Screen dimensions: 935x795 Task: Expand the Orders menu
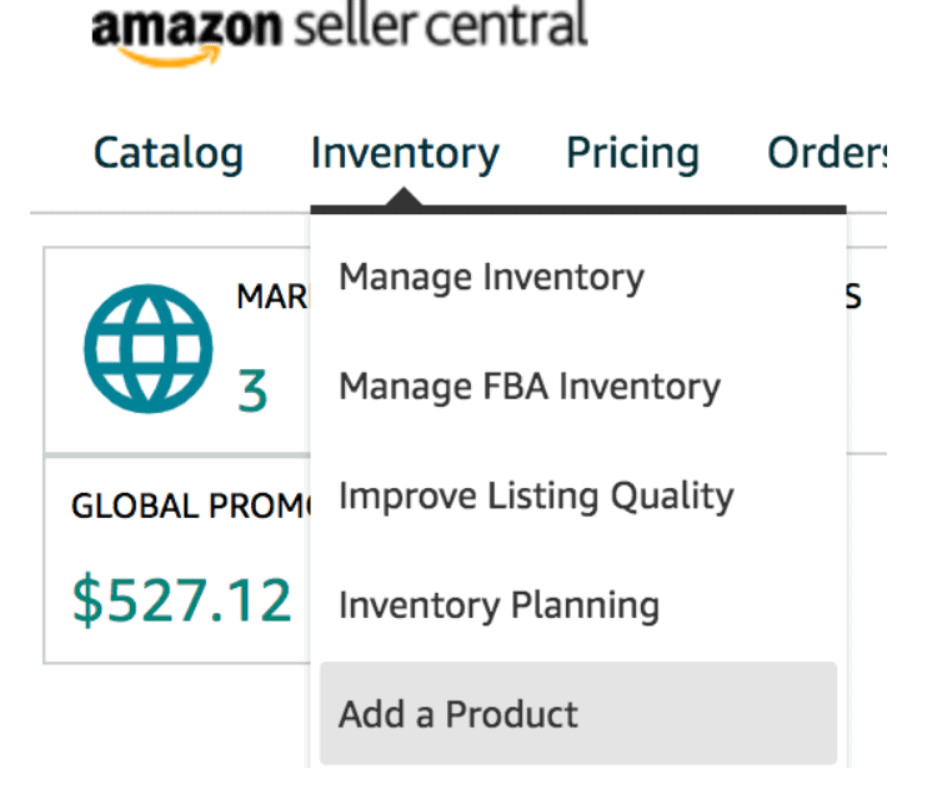(x=826, y=154)
